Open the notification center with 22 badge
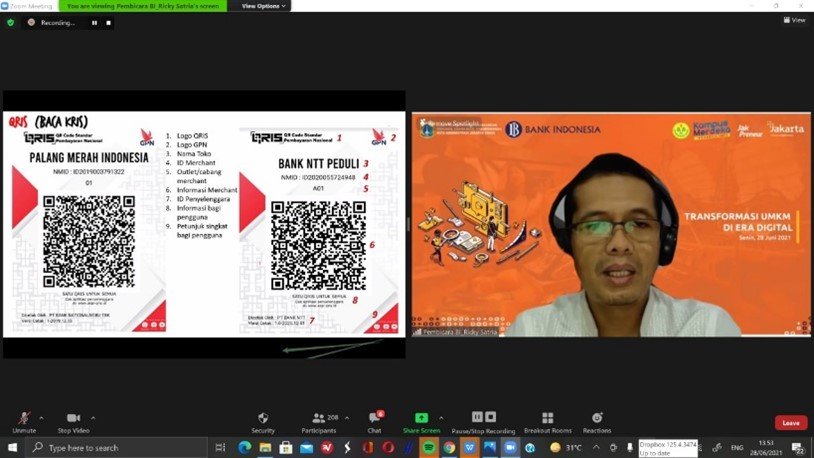814x458 pixels. [798, 448]
